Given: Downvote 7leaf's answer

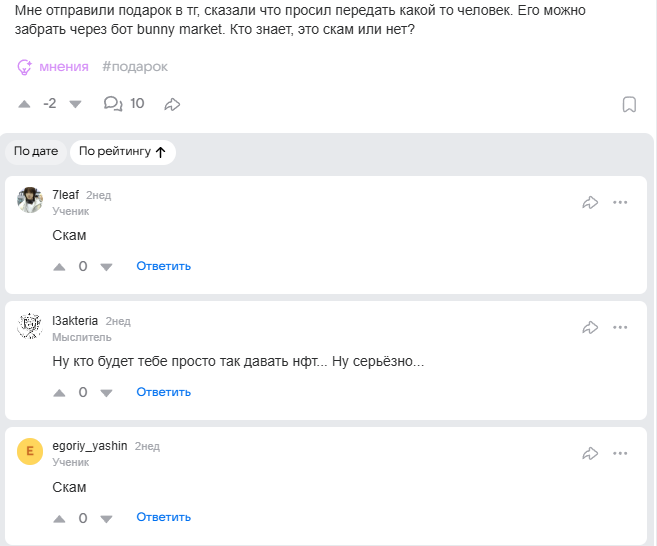Looking at the screenshot, I should click(x=106, y=267).
